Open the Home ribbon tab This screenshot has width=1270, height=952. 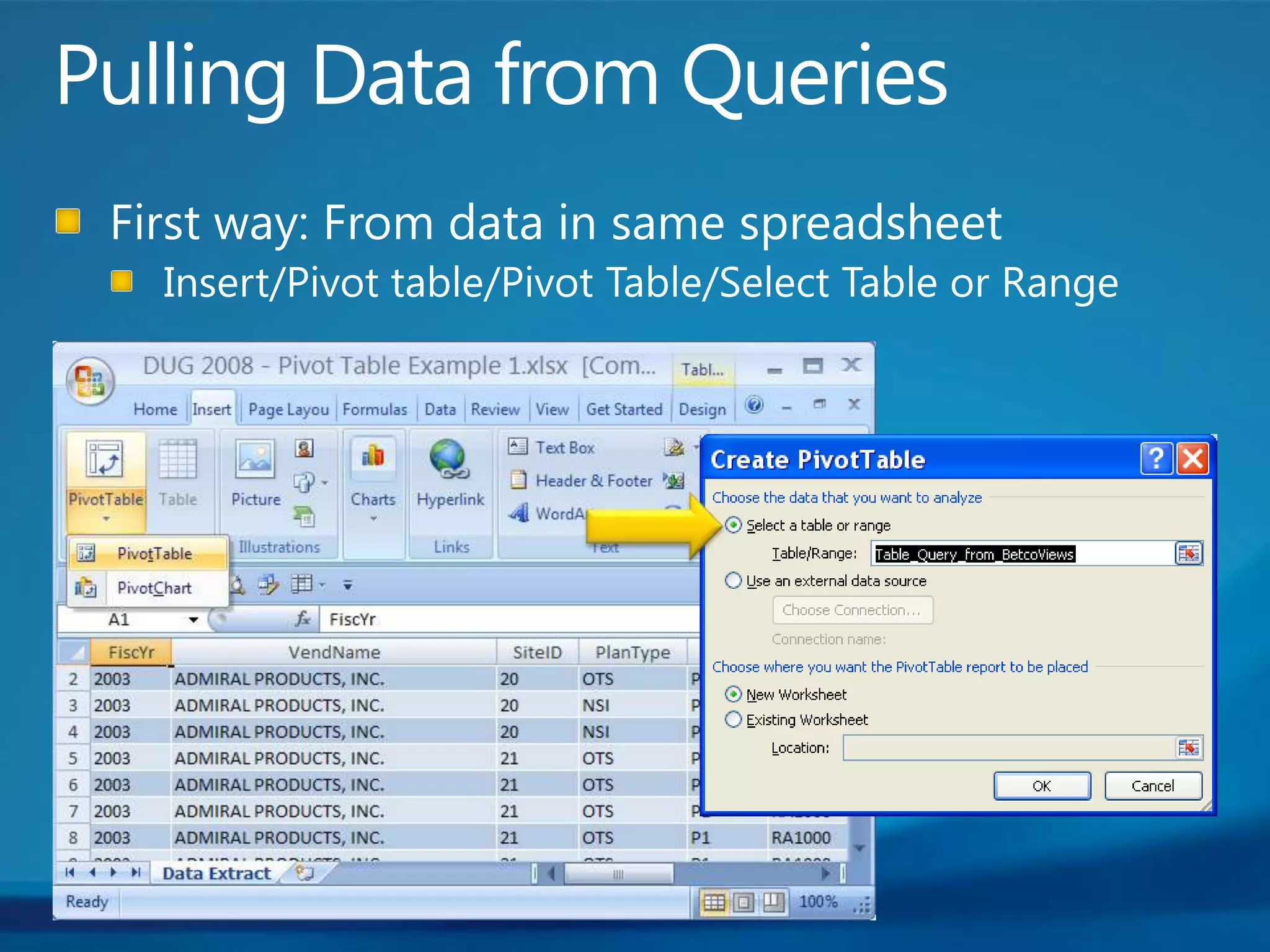tap(155, 410)
